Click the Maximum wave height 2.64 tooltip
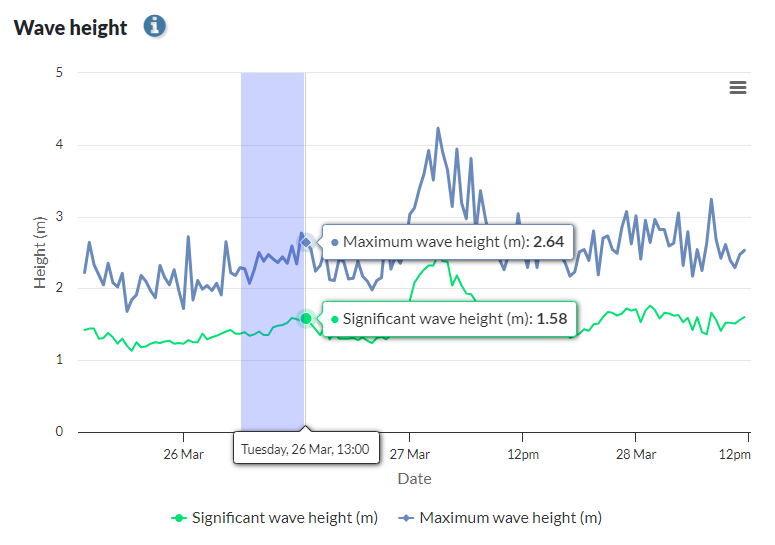Screen dimensions: 775x545 447,242
